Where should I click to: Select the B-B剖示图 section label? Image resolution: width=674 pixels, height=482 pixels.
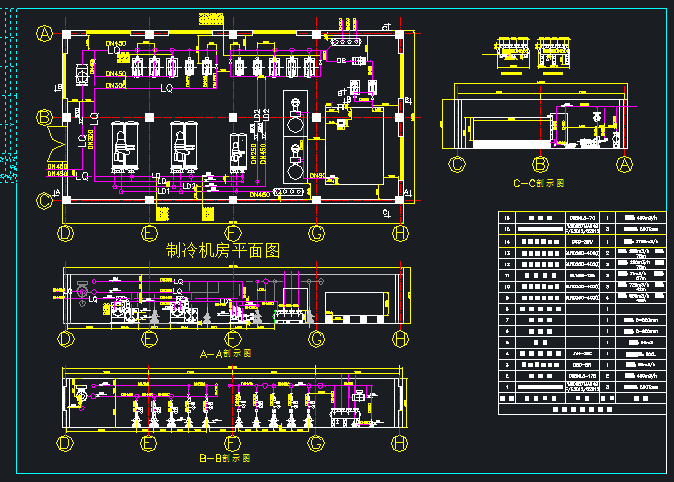(x=225, y=458)
